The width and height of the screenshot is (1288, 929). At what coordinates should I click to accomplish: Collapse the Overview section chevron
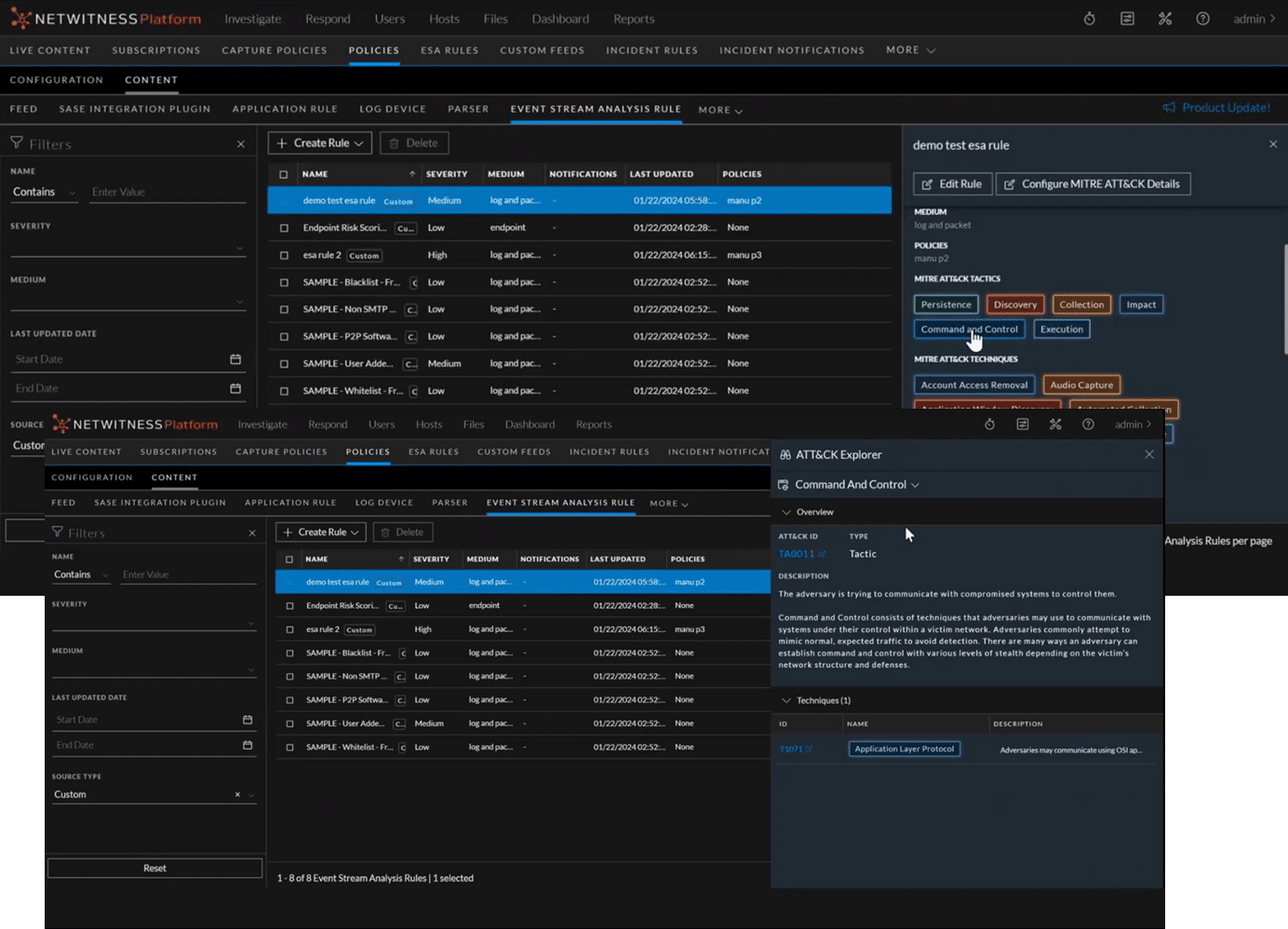(x=786, y=512)
